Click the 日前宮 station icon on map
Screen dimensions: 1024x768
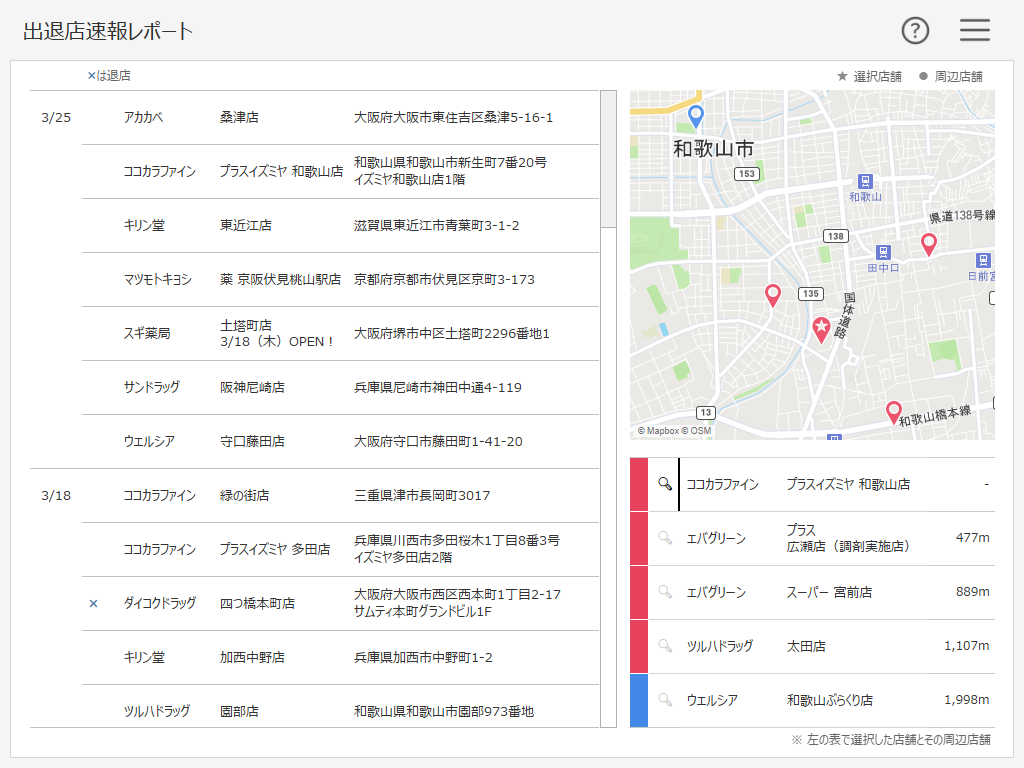pos(984,260)
